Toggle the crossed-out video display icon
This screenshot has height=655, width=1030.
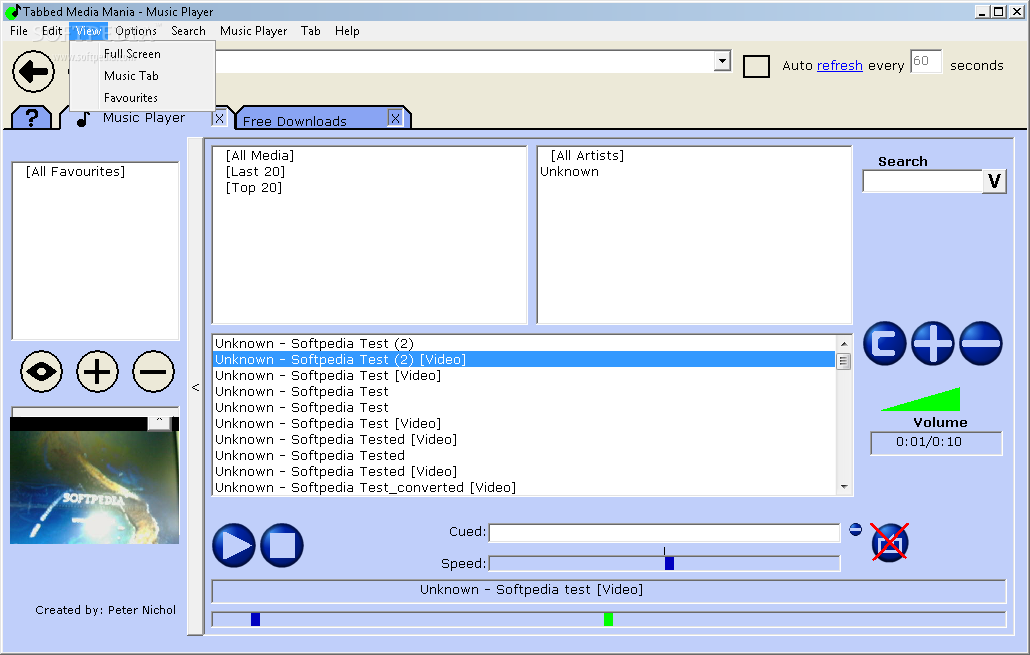coord(889,543)
